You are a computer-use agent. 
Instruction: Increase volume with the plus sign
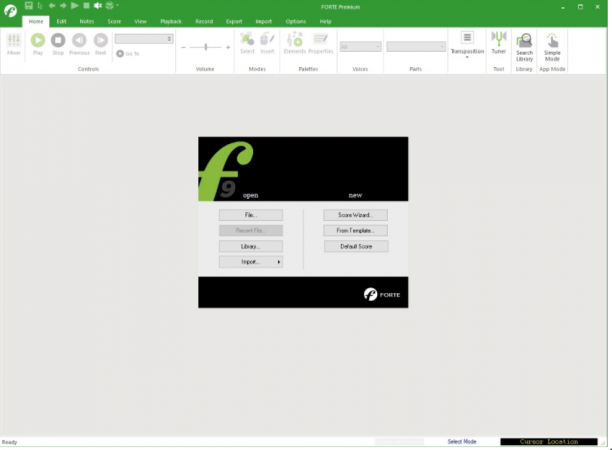coord(228,47)
